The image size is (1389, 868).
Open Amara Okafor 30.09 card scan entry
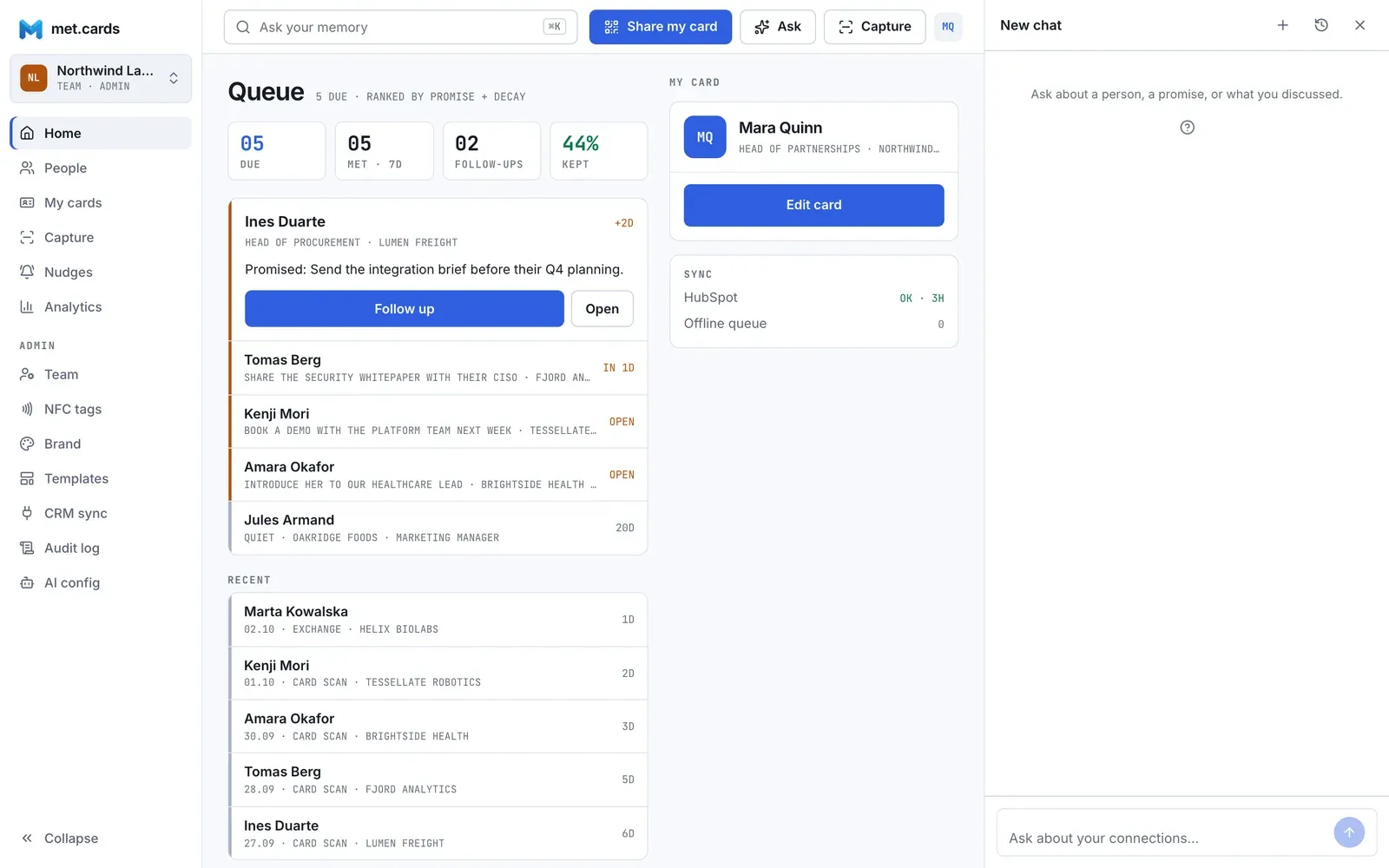438,727
